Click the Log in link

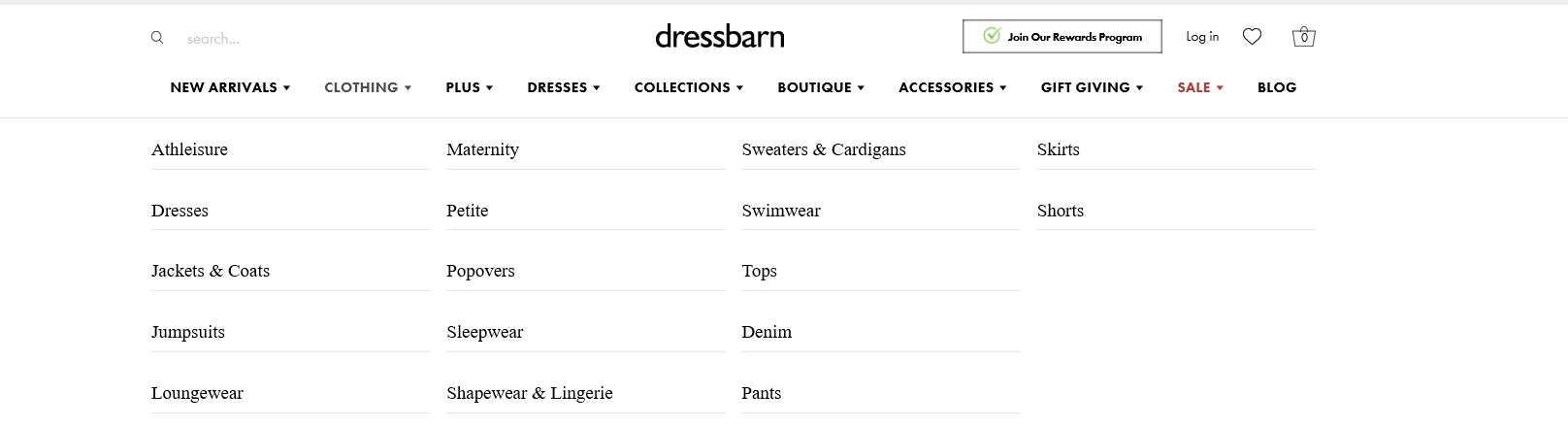tap(1202, 37)
